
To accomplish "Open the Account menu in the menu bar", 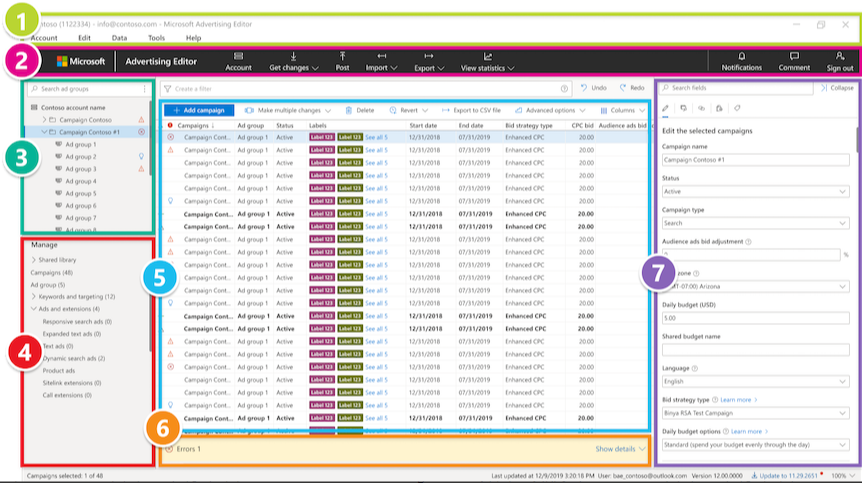I will 44,38.
